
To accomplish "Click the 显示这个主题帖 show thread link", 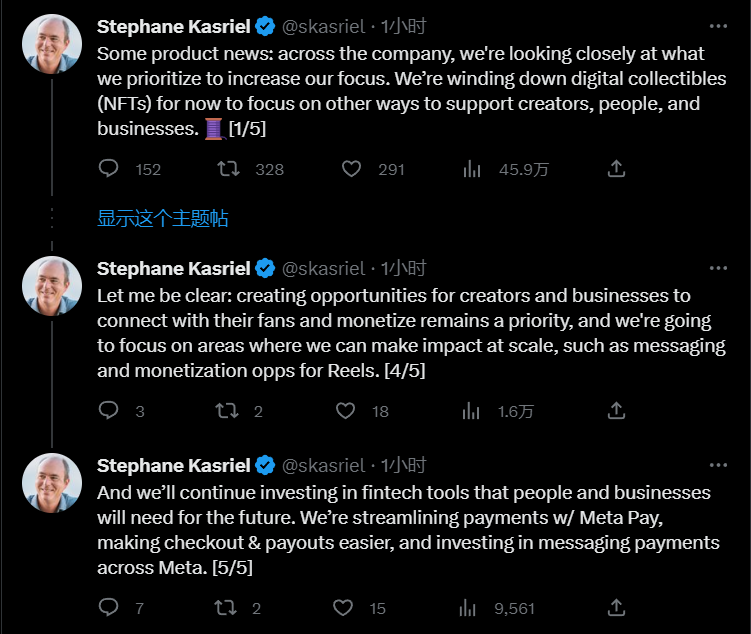I will point(162,218).
